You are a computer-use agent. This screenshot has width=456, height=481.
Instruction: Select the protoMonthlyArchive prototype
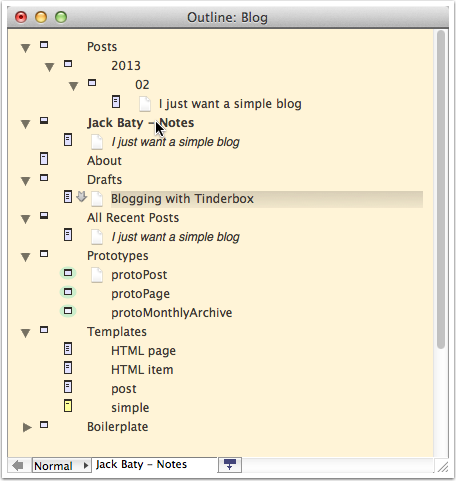[172, 313]
